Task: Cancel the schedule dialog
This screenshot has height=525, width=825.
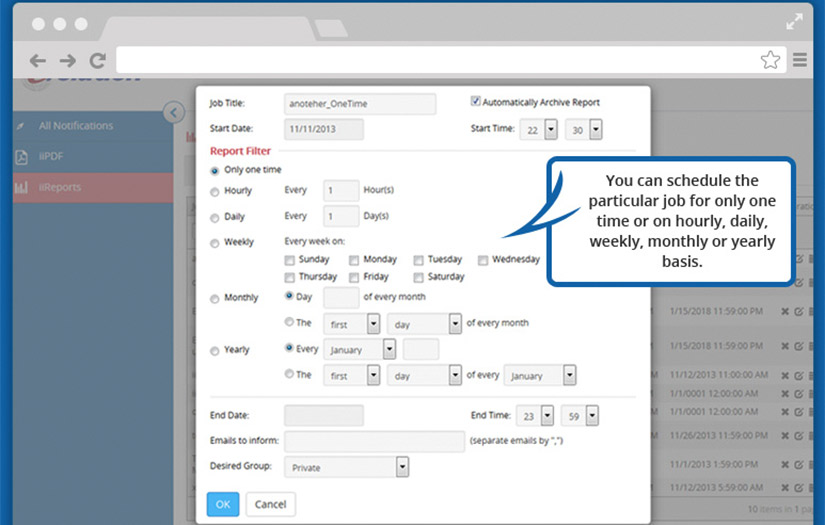Action: pyautogui.click(x=270, y=504)
